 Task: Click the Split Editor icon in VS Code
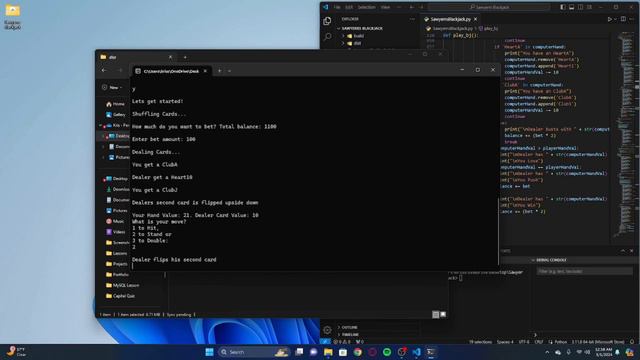[623, 19]
